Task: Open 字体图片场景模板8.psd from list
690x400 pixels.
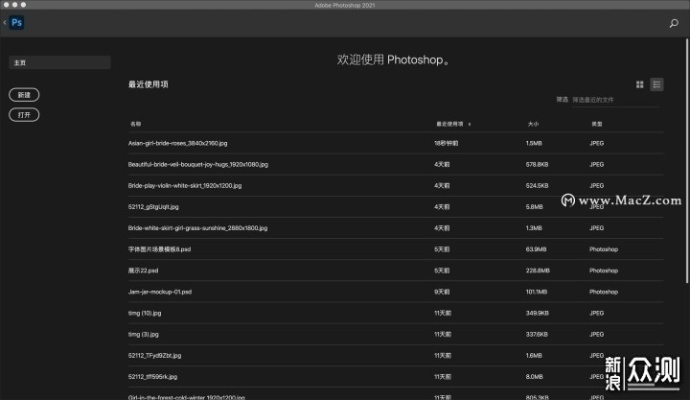Action: click(159, 249)
